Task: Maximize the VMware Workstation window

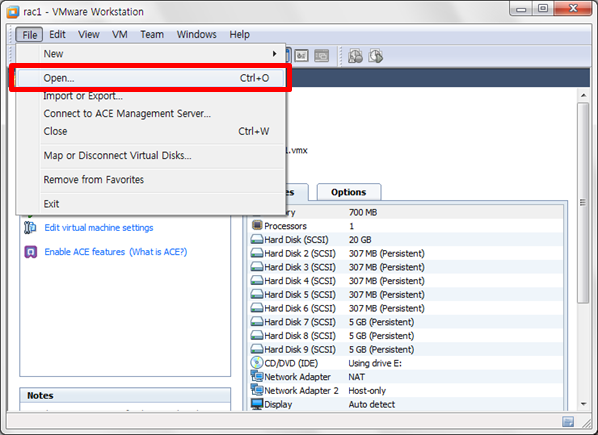Action: coord(543,8)
